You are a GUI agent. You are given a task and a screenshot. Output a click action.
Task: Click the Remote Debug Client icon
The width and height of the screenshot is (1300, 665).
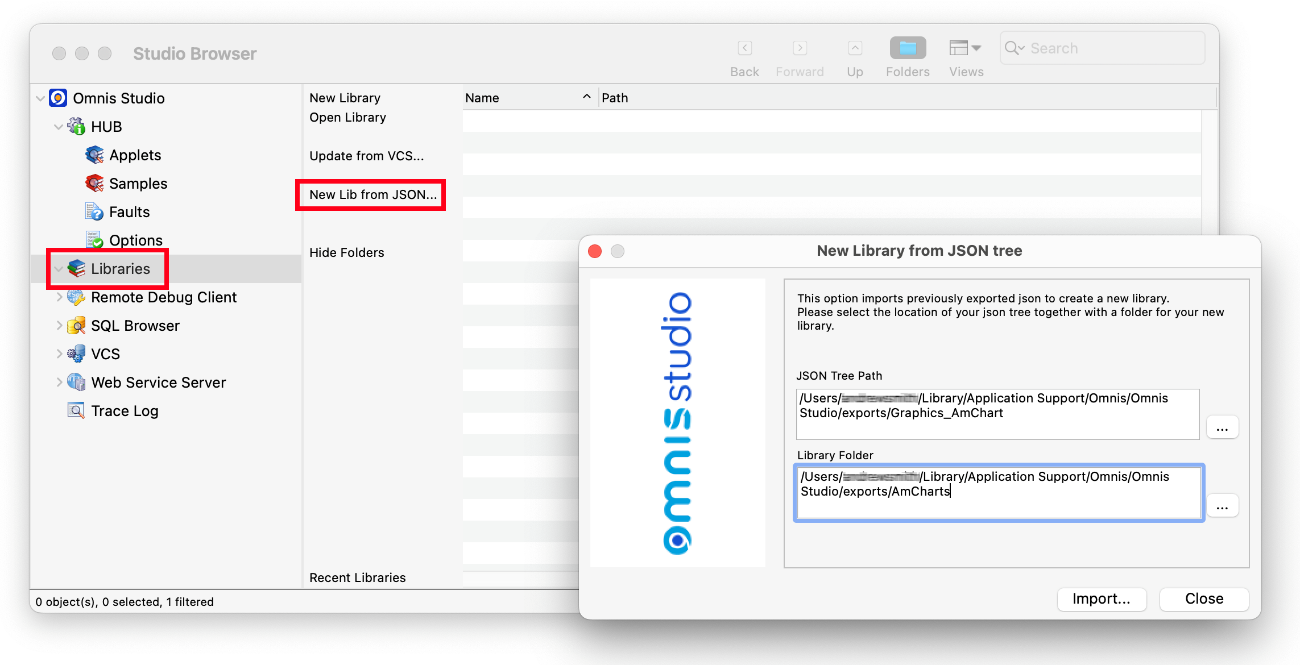(x=76, y=297)
